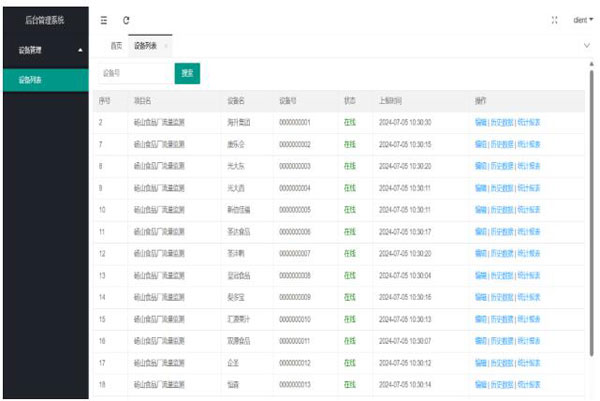Close the 设备列表 tab with its x
The height and width of the screenshot is (401, 600).
(166, 46)
